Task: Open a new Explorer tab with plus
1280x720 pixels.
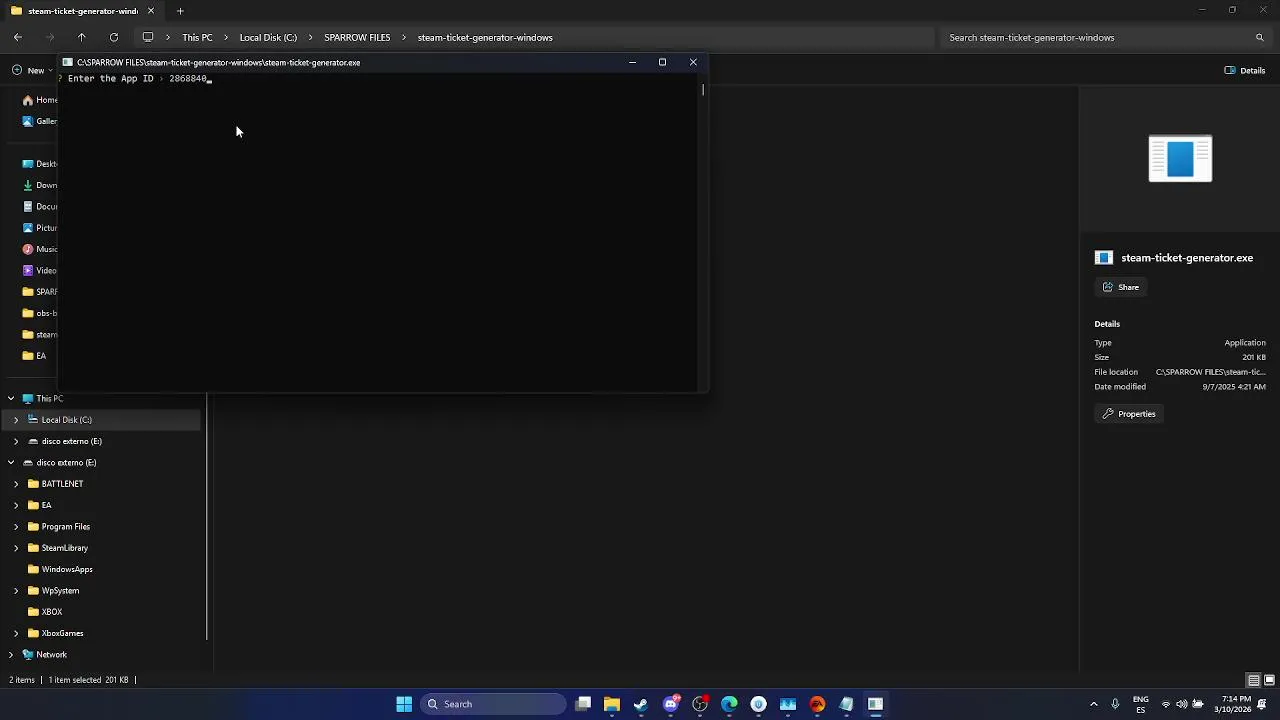Action: pyautogui.click(x=180, y=11)
